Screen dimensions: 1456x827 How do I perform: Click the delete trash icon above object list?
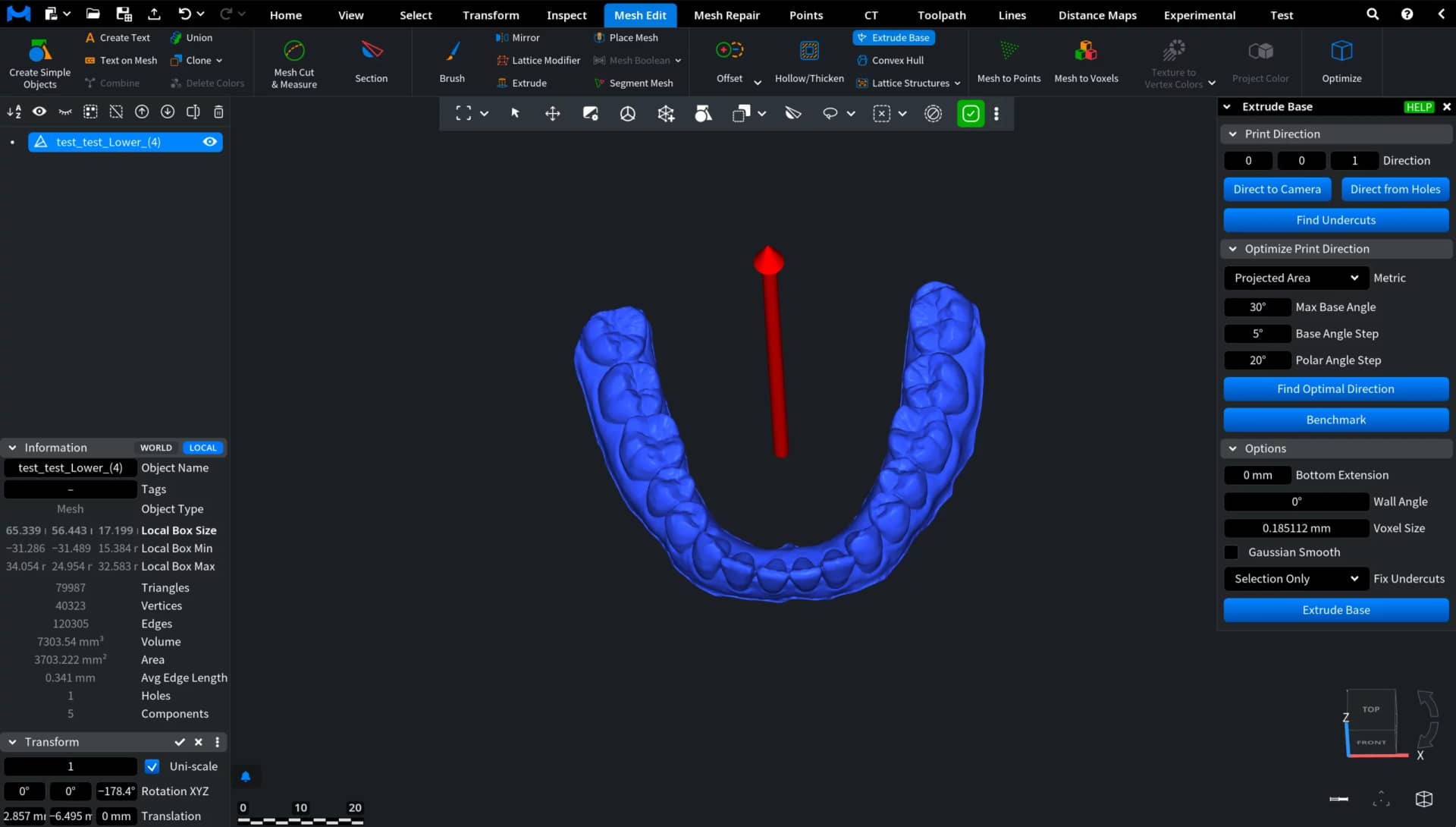(218, 112)
